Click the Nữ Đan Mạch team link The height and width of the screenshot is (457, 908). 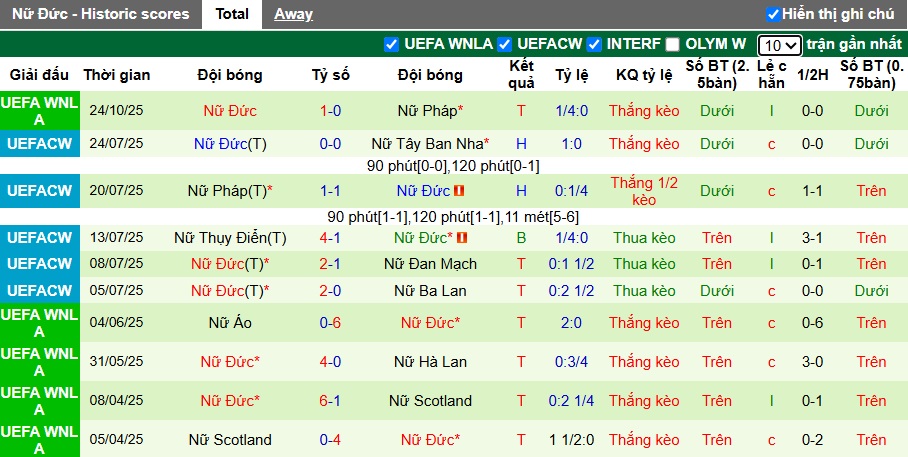click(430, 264)
